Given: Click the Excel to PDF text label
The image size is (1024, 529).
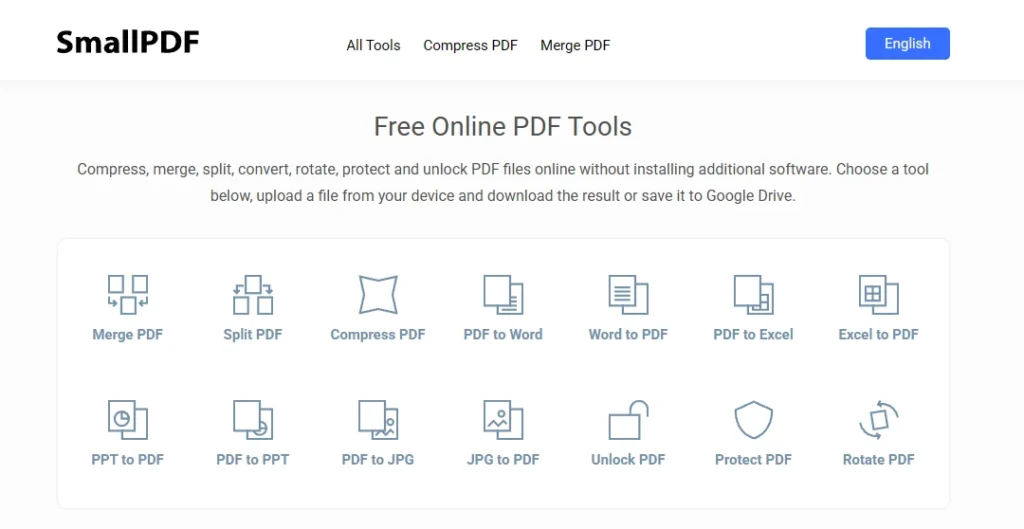Looking at the screenshot, I should click(878, 334).
